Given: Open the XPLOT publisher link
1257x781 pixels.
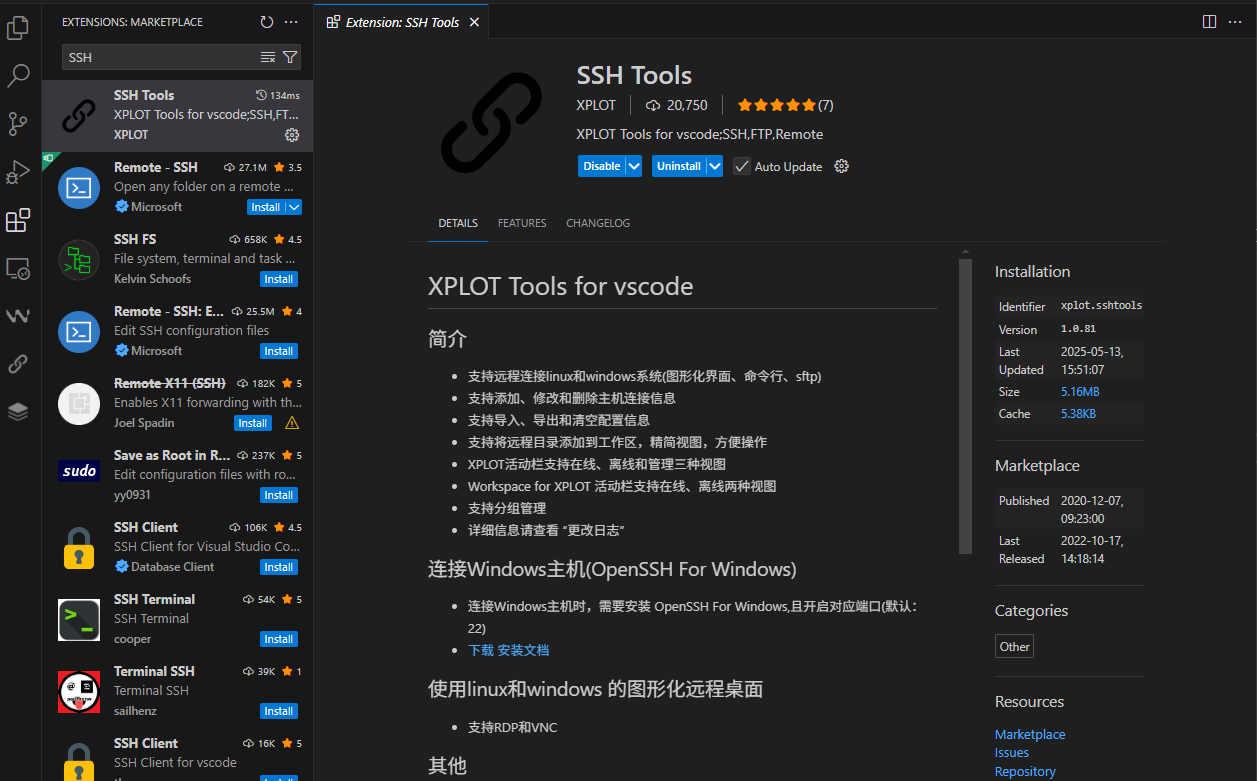Looking at the screenshot, I should tap(596, 105).
